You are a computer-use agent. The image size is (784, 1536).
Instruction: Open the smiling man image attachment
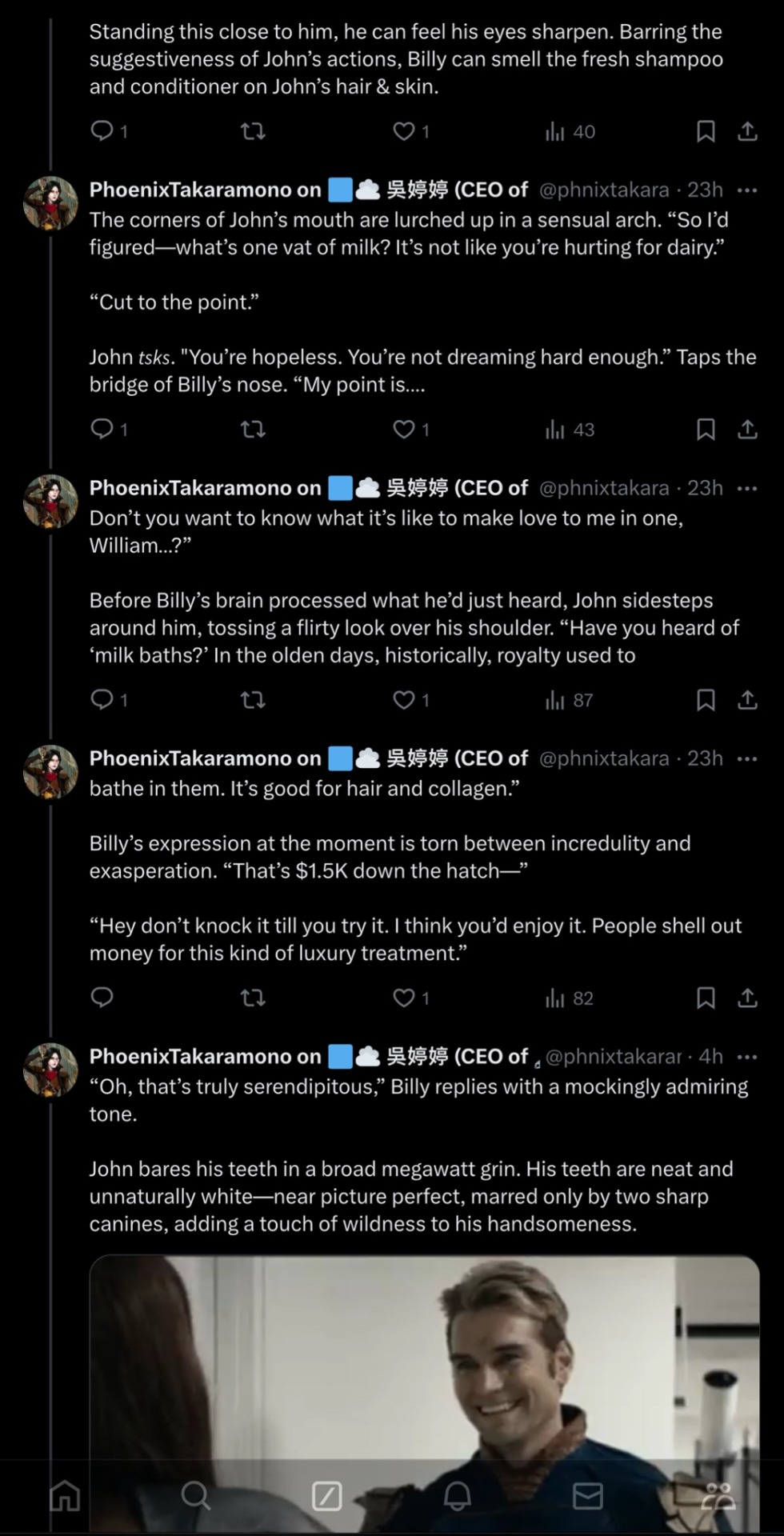[x=424, y=1360]
